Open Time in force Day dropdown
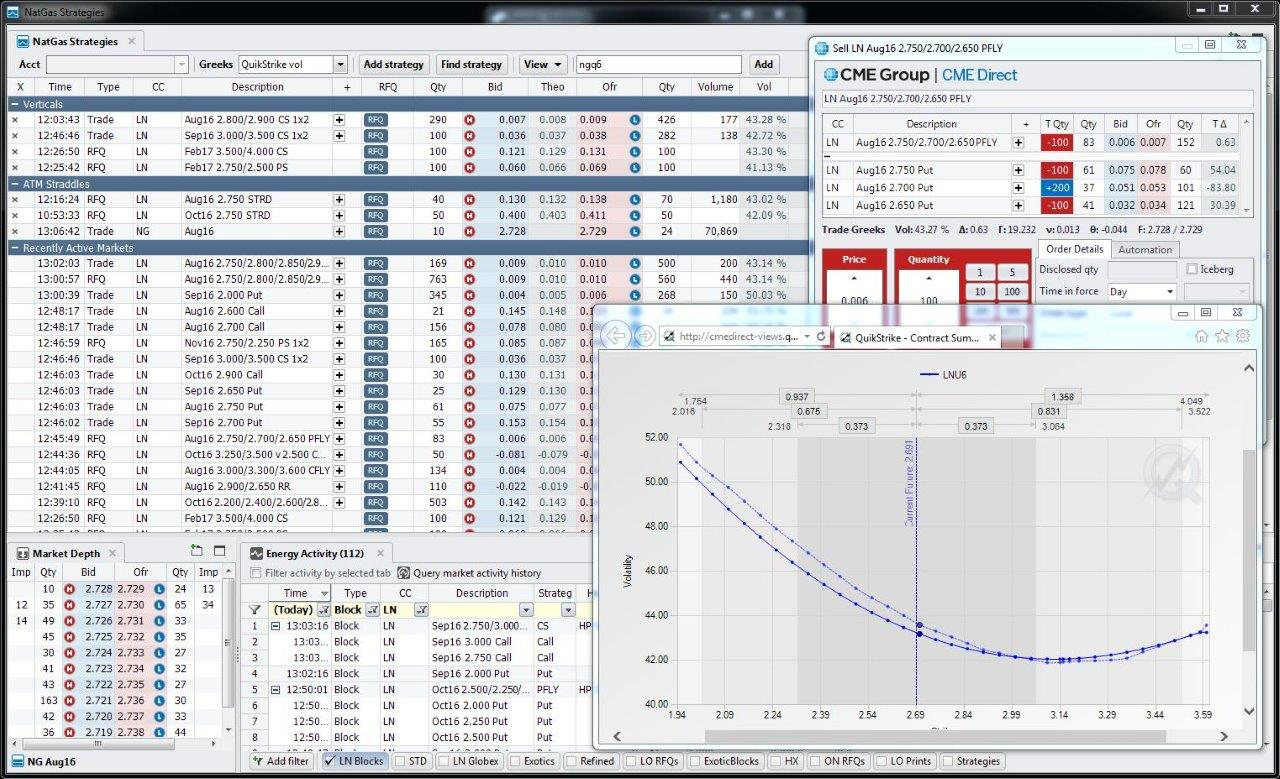 [1169, 291]
